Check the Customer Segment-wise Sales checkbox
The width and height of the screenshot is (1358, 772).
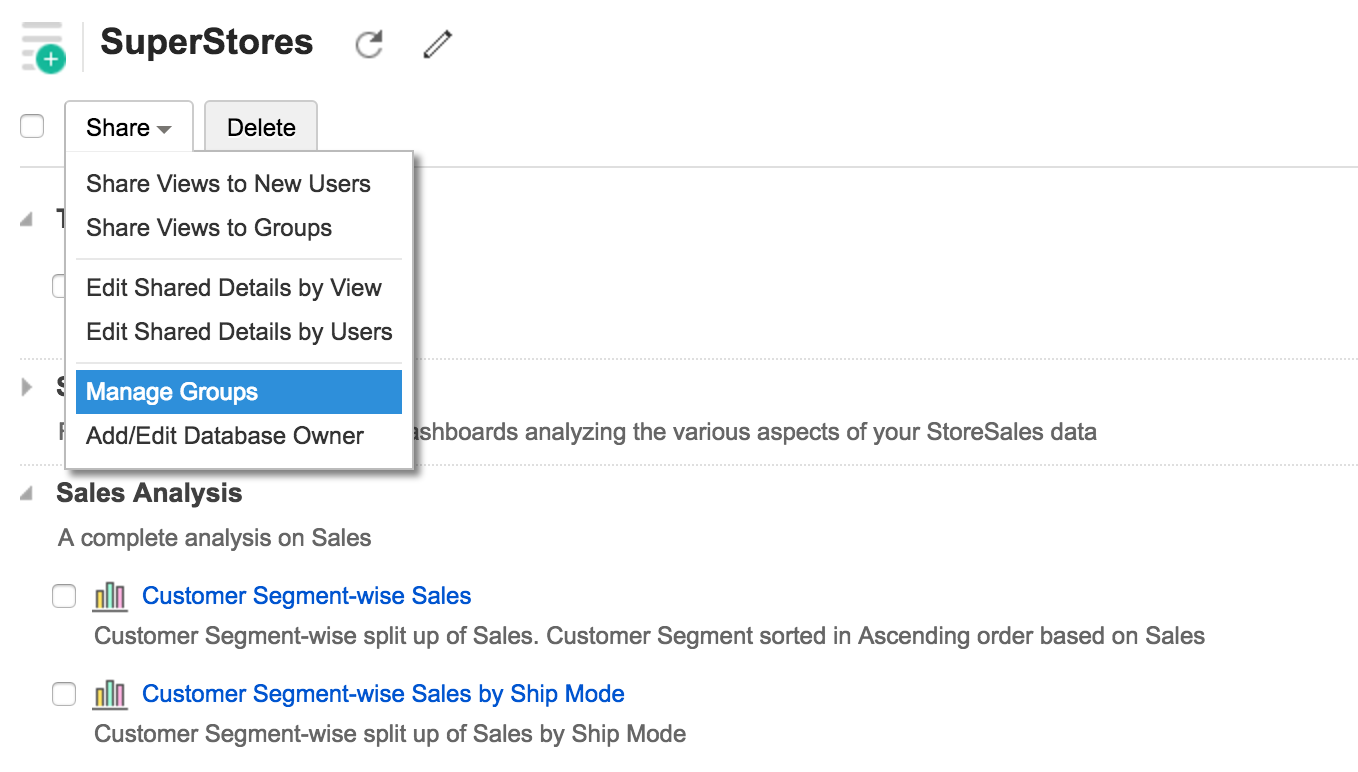[64, 597]
